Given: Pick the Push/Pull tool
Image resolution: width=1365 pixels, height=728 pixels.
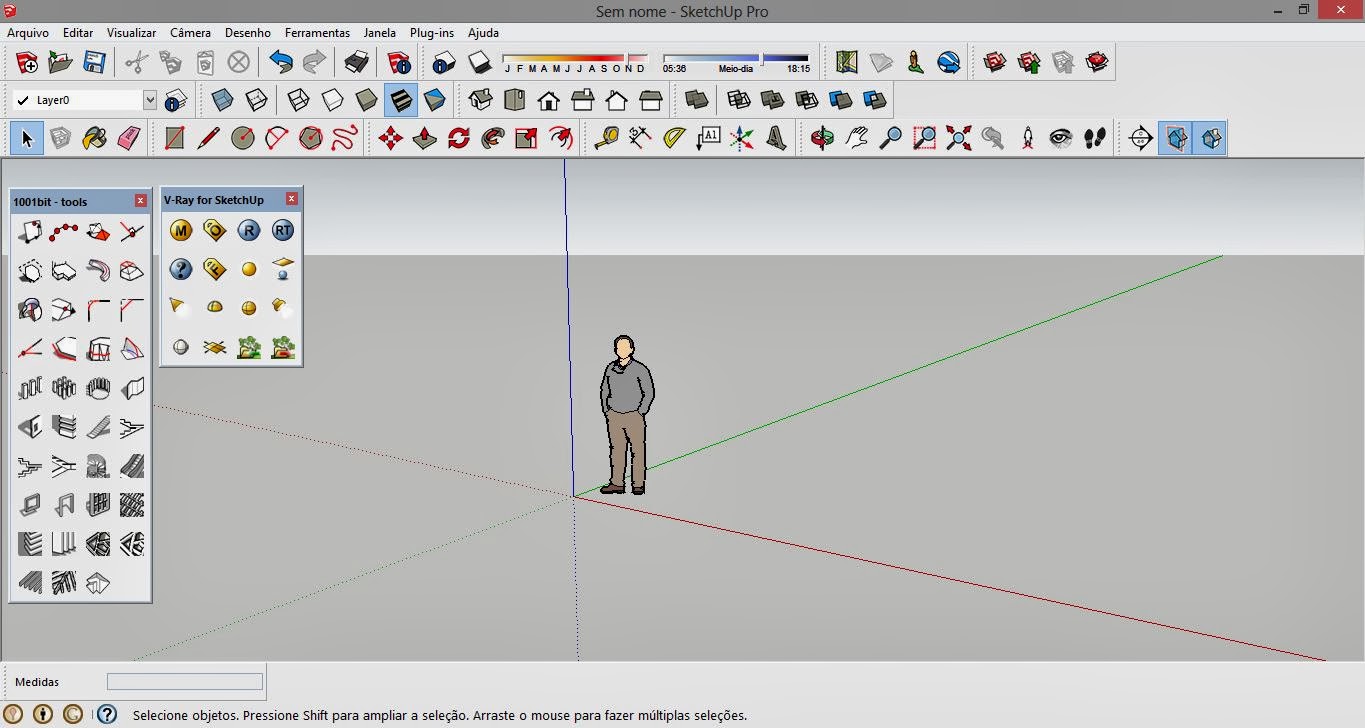Looking at the screenshot, I should pyautogui.click(x=424, y=138).
